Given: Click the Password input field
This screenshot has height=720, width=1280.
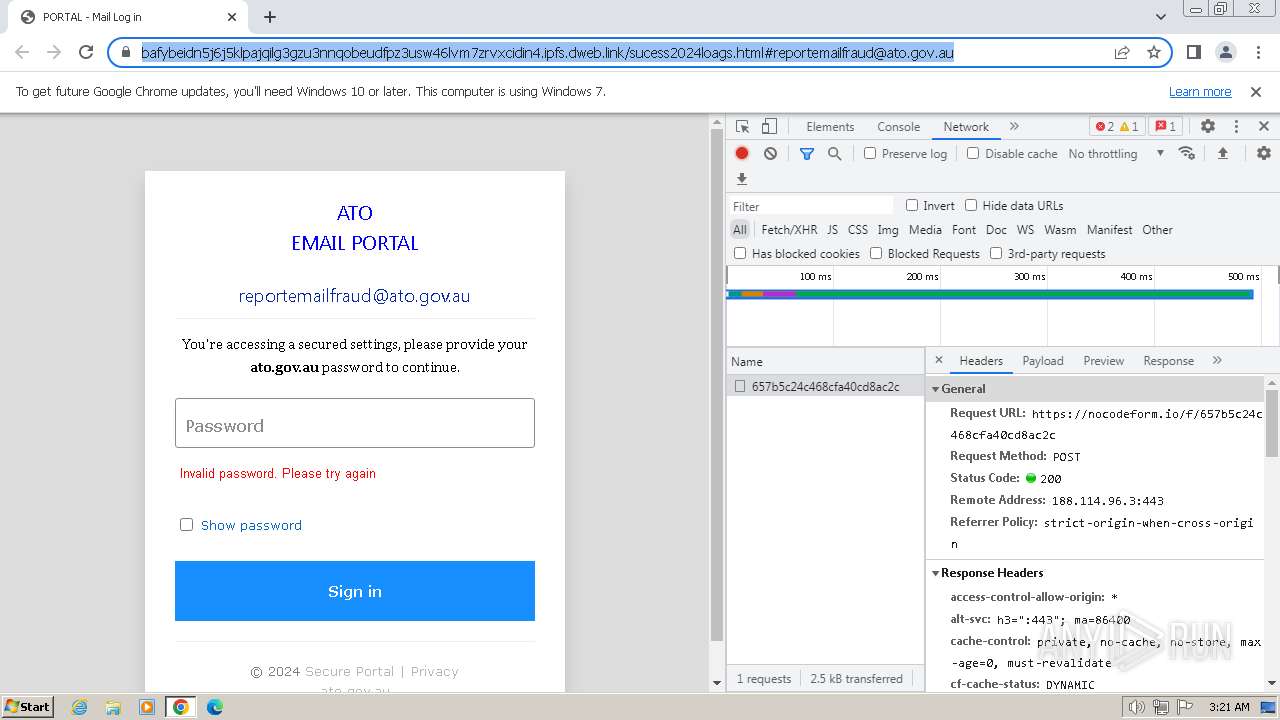Looking at the screenshot, I should (x=355, y=423).
